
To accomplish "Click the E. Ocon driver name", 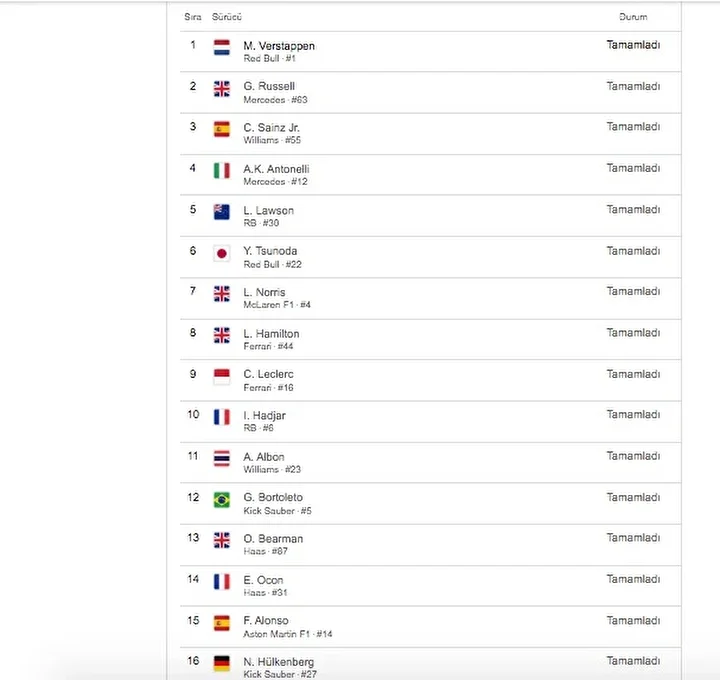I will click(264, 580).
